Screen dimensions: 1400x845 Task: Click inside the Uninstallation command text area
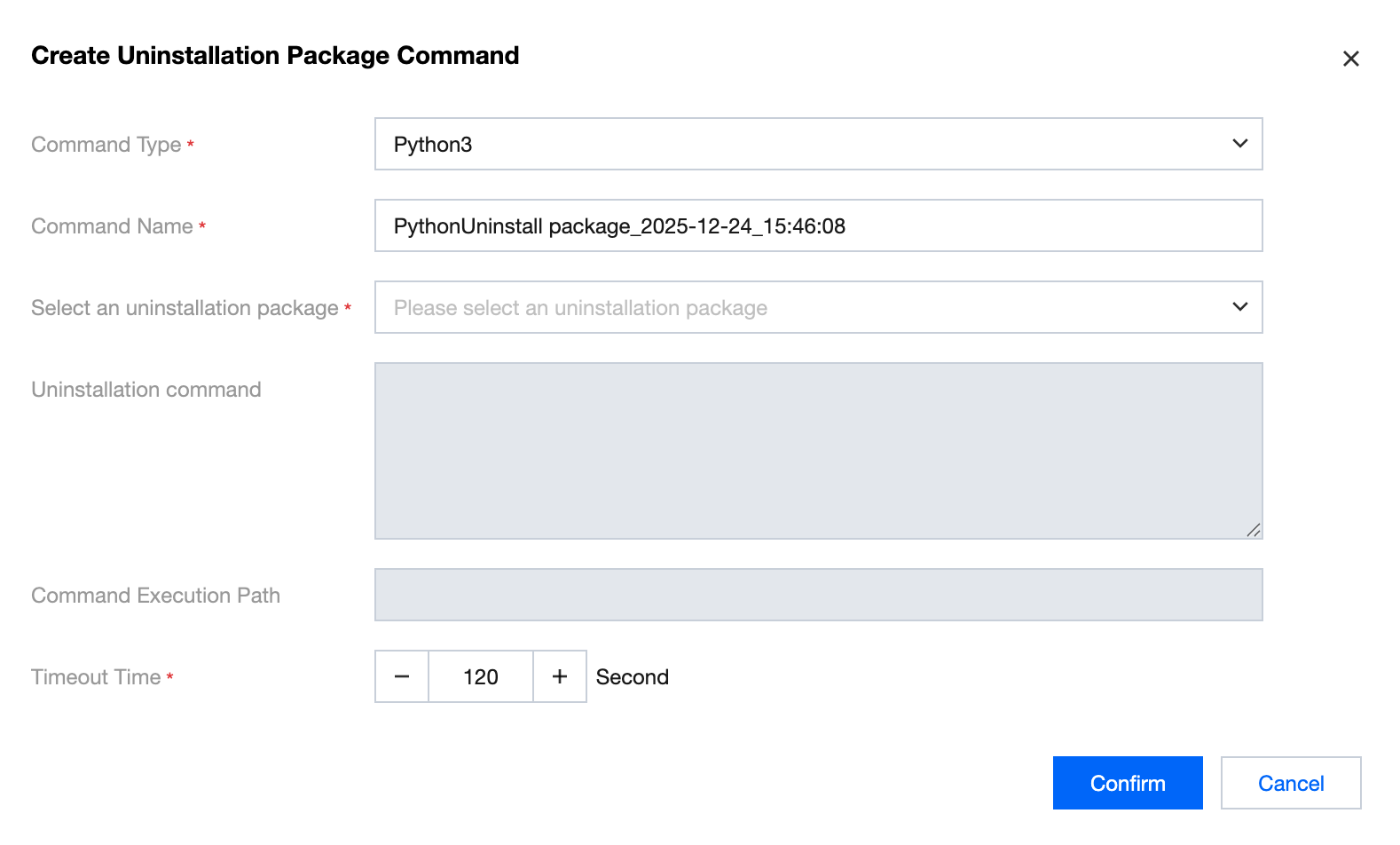[816, 450]
